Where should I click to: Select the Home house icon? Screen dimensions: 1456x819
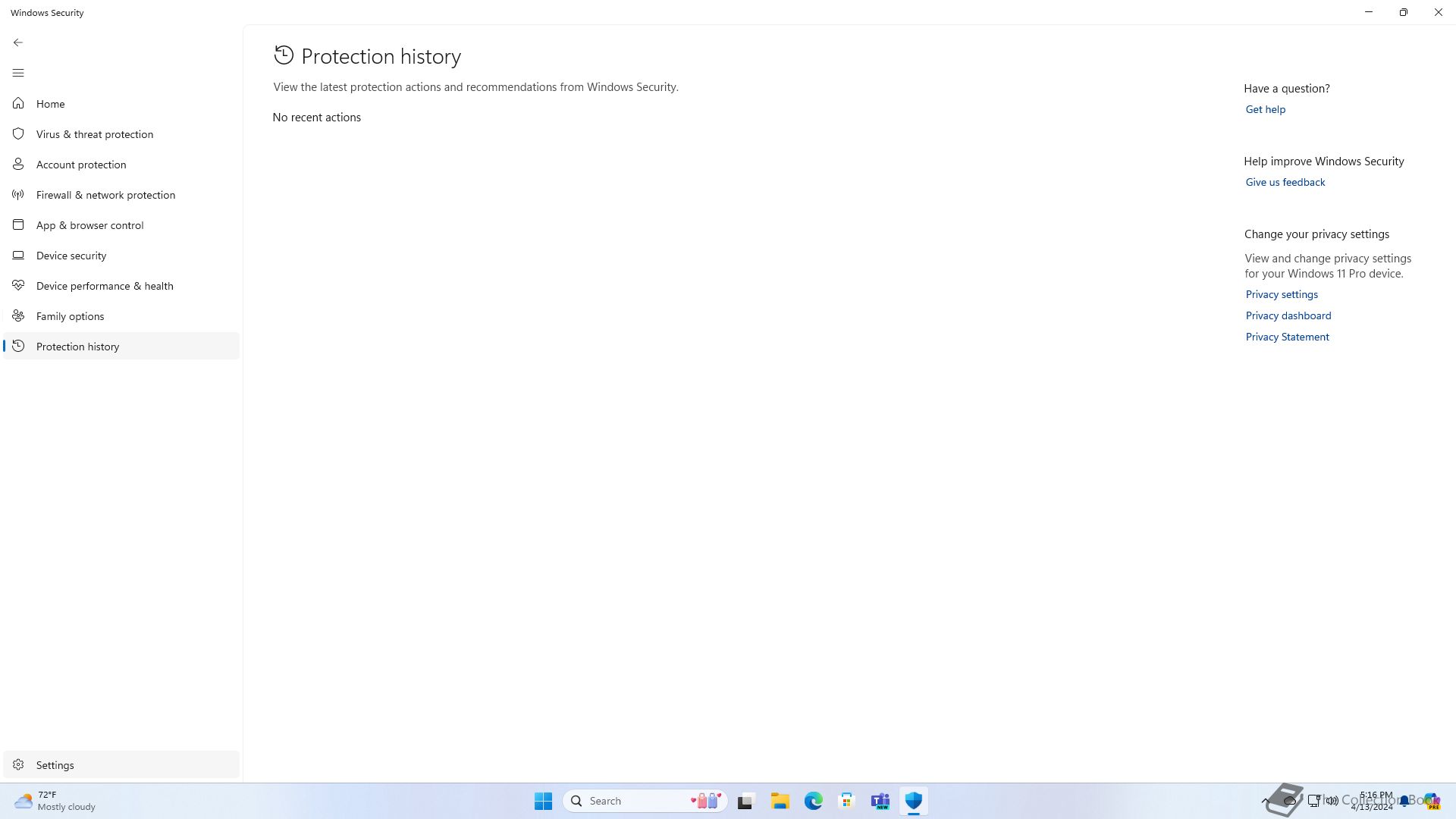tap(18, 103)
